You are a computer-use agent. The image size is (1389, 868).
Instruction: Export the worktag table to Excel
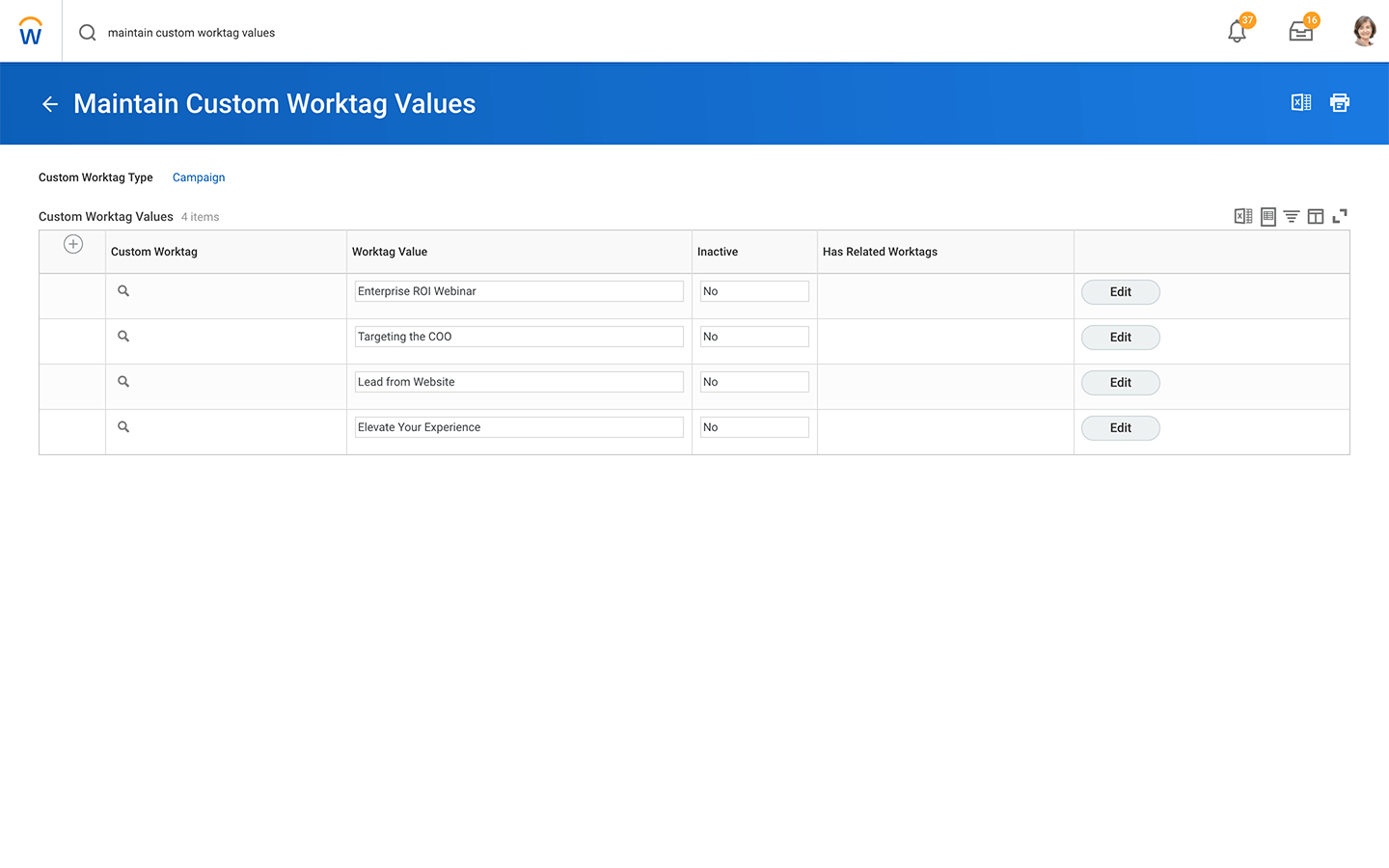[x=1243, y=217]
